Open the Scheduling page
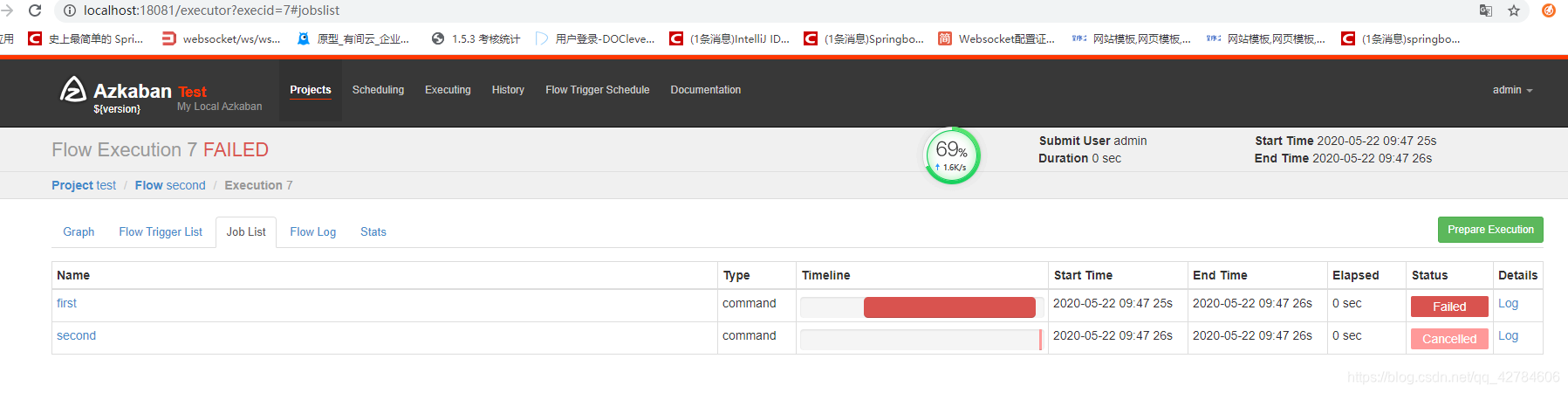This screenshot has height=393, width=1568. point(378,90)
